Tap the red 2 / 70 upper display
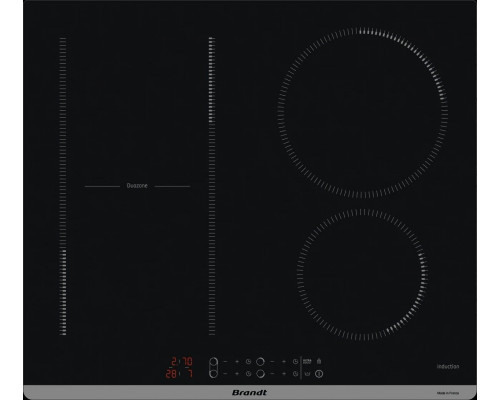The image size is (500, 400). tap(182, 361)
